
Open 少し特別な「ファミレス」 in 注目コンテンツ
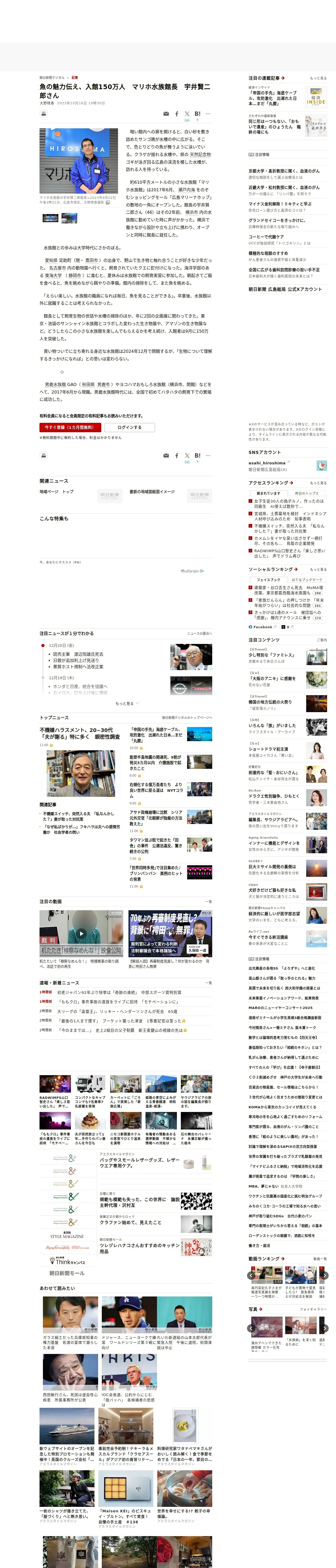pos(271,655)
